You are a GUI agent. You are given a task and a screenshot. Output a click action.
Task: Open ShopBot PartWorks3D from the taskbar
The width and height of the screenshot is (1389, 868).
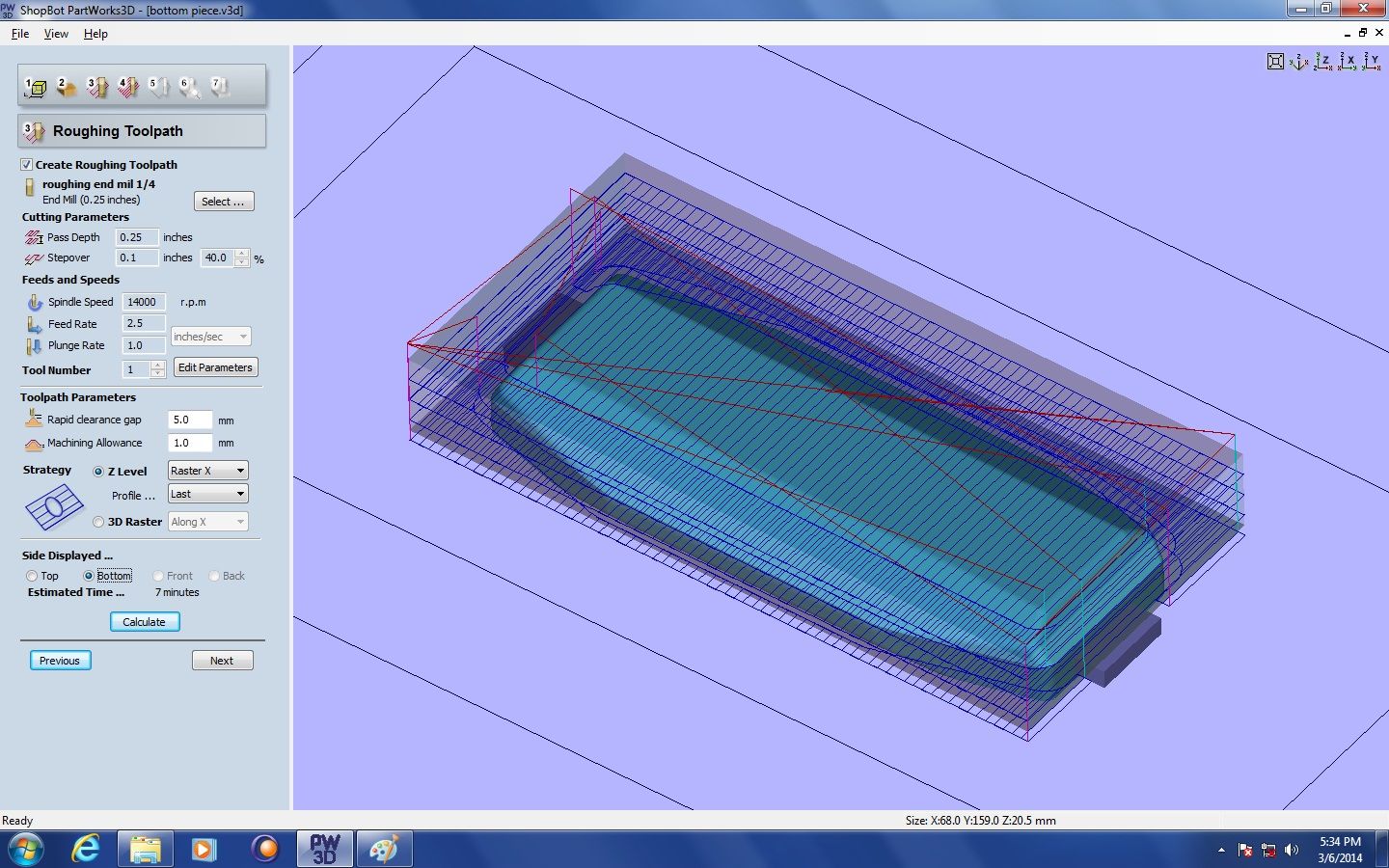click(x=324, y=849)
